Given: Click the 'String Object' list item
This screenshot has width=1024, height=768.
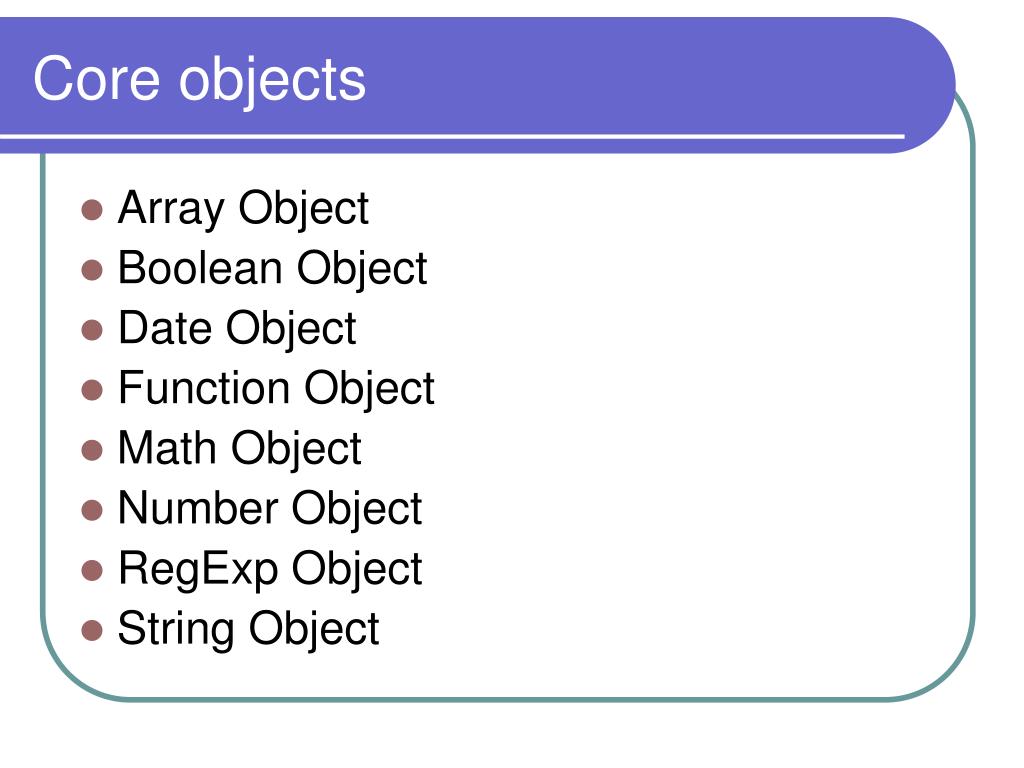Looking at the screenshot, I should (248, 630).
